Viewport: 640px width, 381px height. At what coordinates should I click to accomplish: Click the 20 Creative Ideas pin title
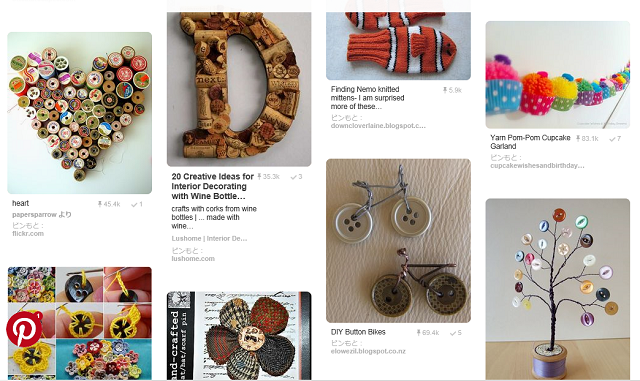click(x=213, y=186)
